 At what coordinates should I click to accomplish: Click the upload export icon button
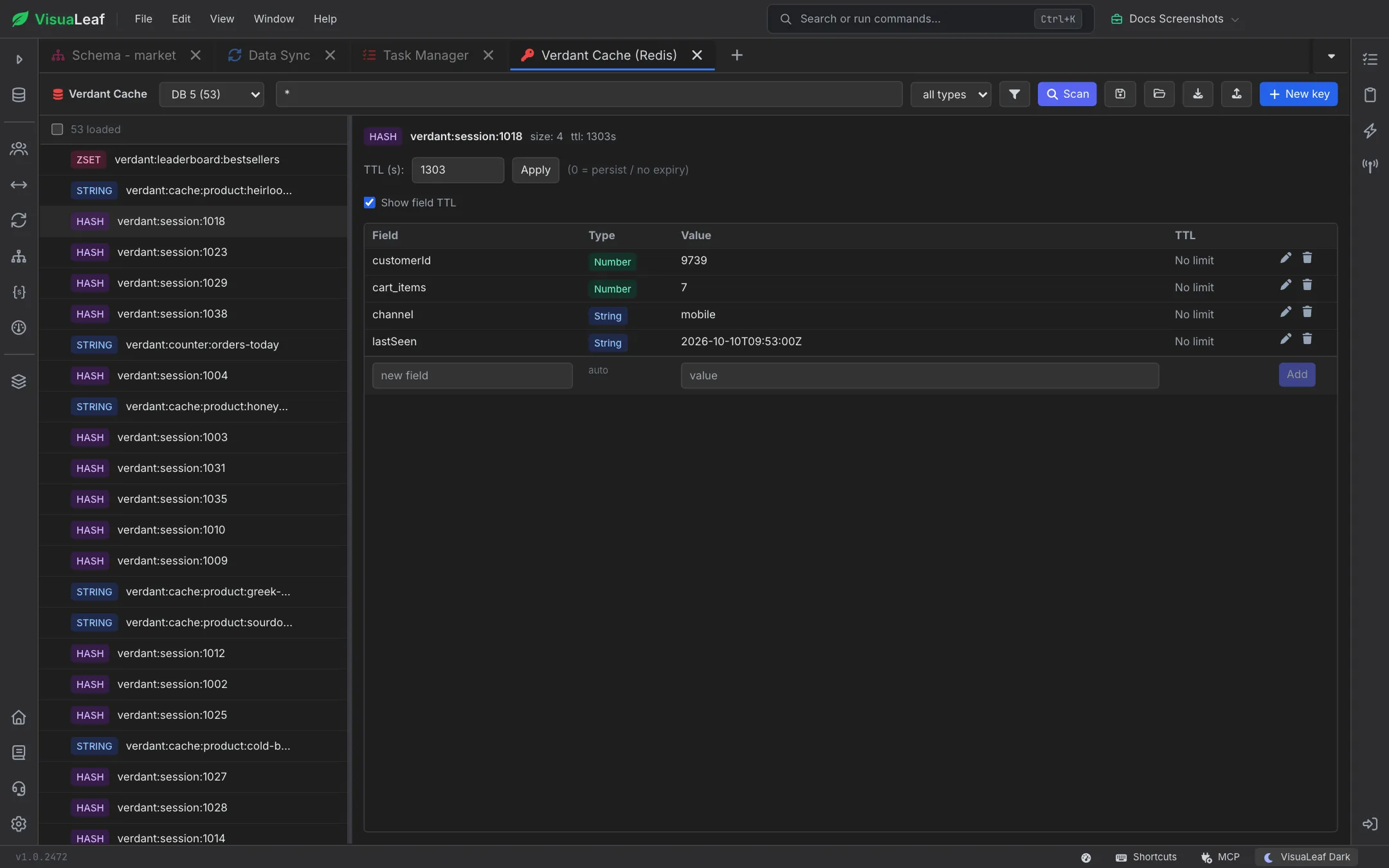coord(1236,94)
